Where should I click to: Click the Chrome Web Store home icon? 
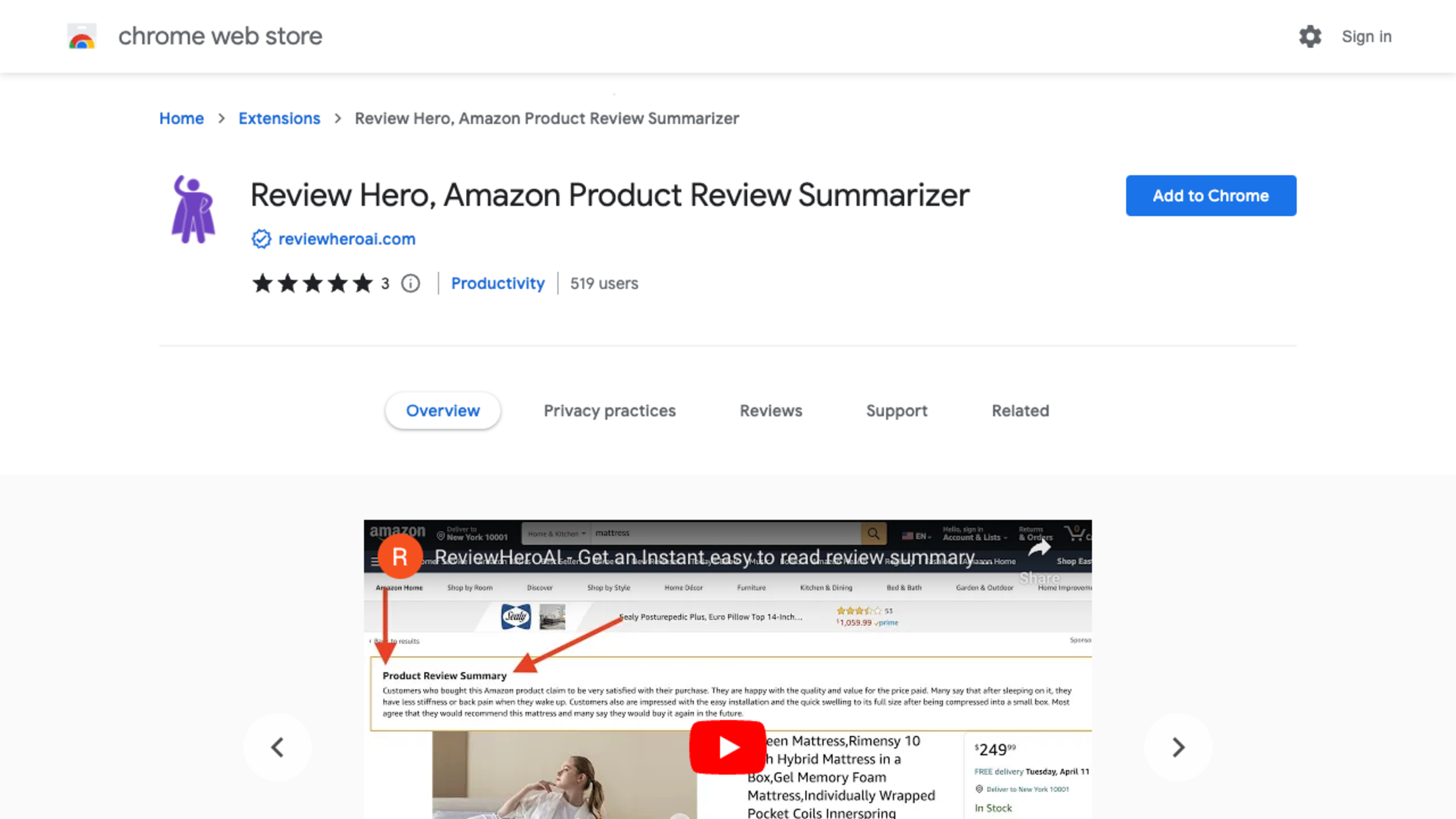[82, 36]
